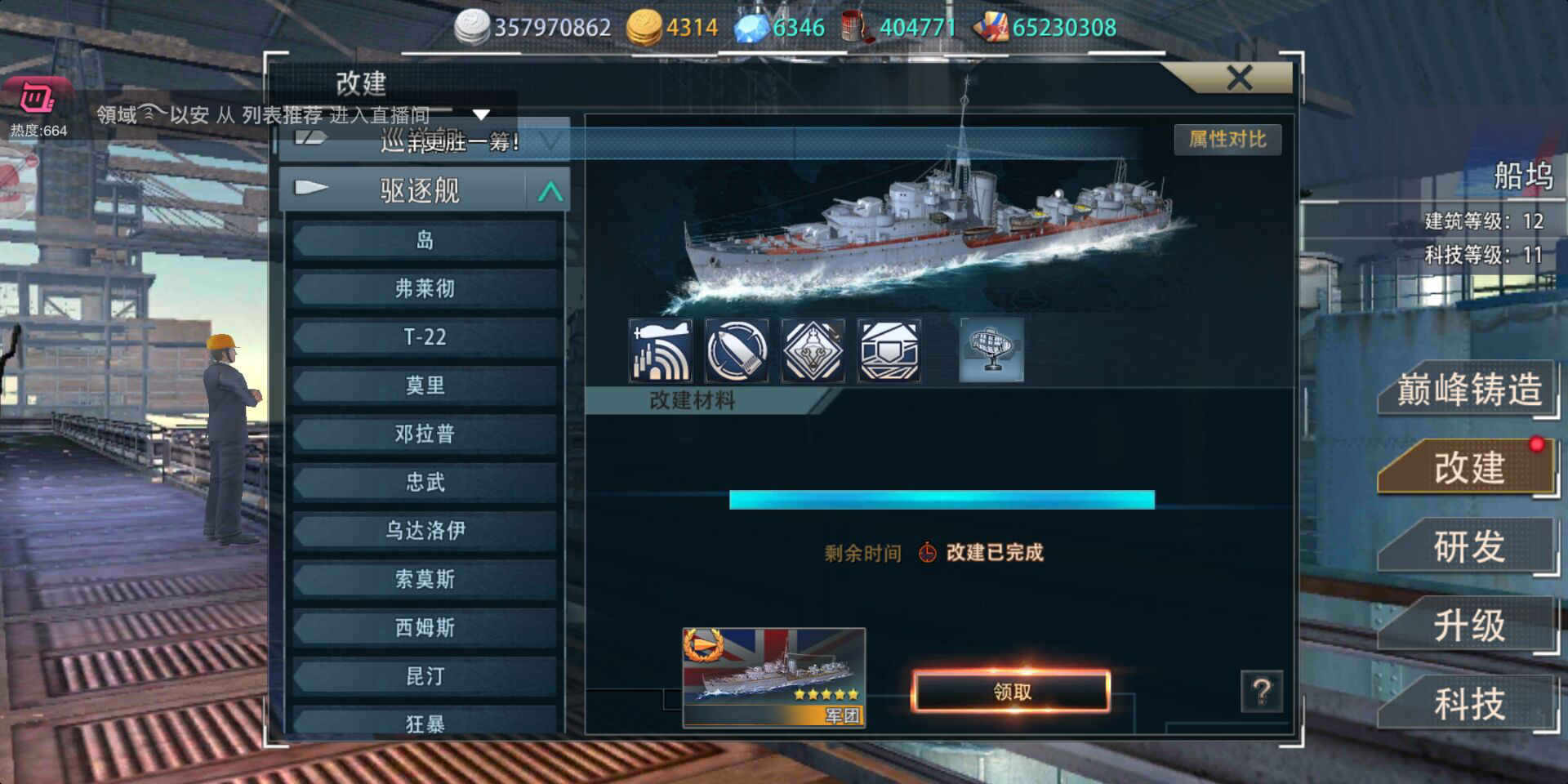Select 弗莱彻 in the ship list
Image resolution: width=1568 pixels, height=784 pixels.
(425, 288)
